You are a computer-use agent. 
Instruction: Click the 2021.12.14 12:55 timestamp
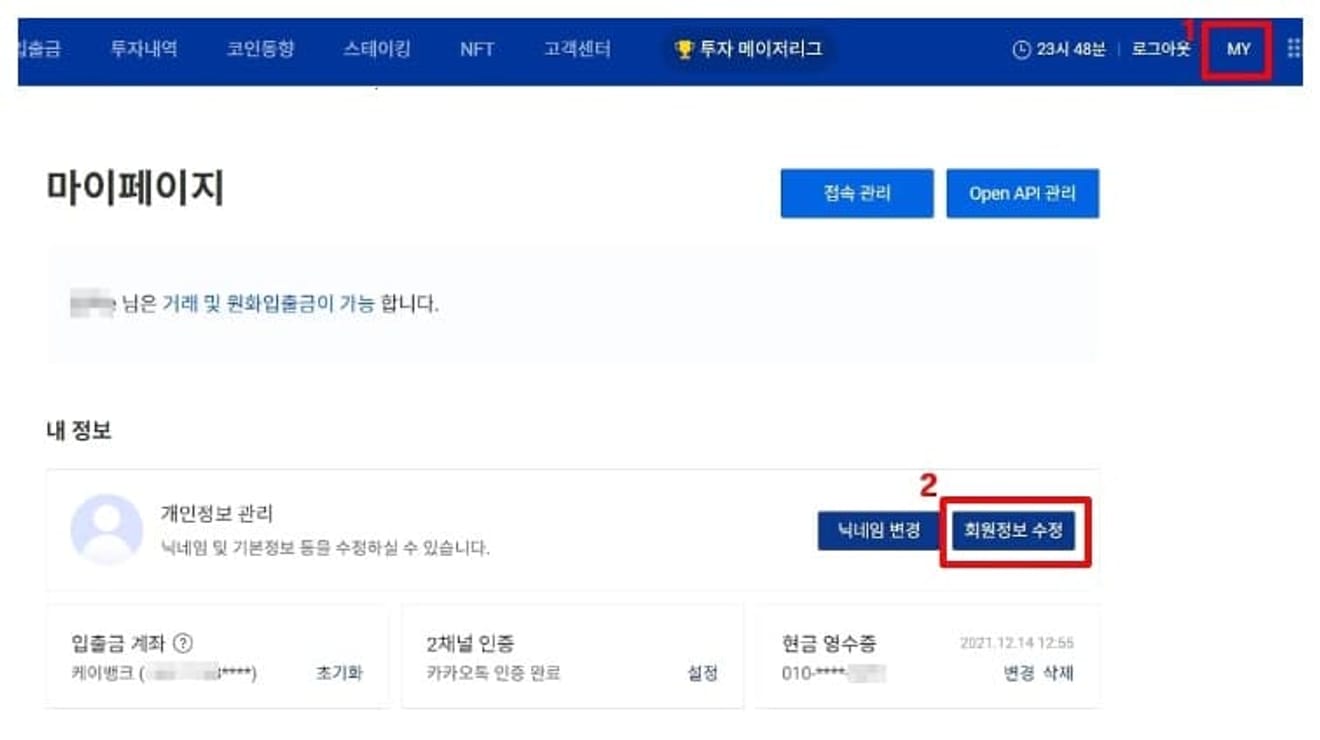(x=1017, y=643)
